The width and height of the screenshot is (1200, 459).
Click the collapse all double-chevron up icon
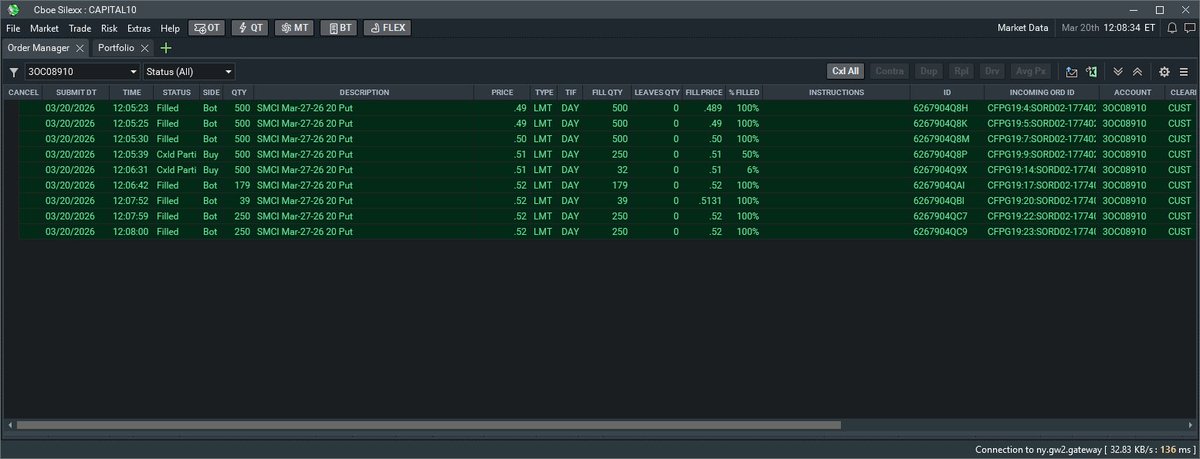pos(1138,72)
